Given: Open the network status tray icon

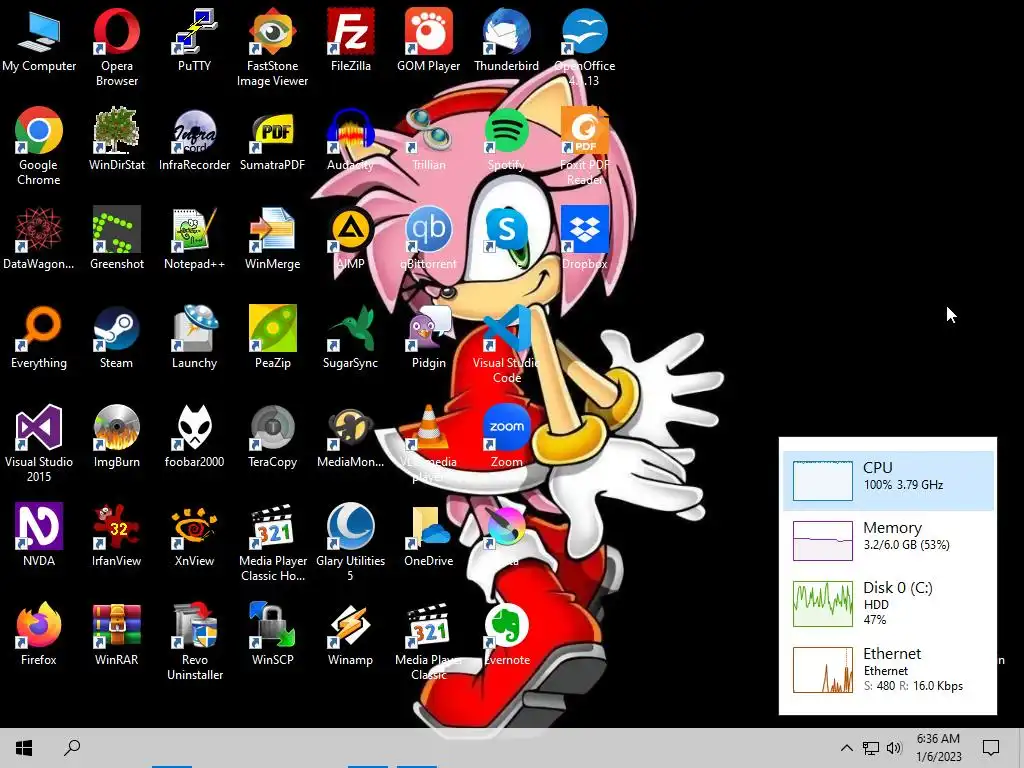Looking at the screenshot, I should tap(871, 748).
